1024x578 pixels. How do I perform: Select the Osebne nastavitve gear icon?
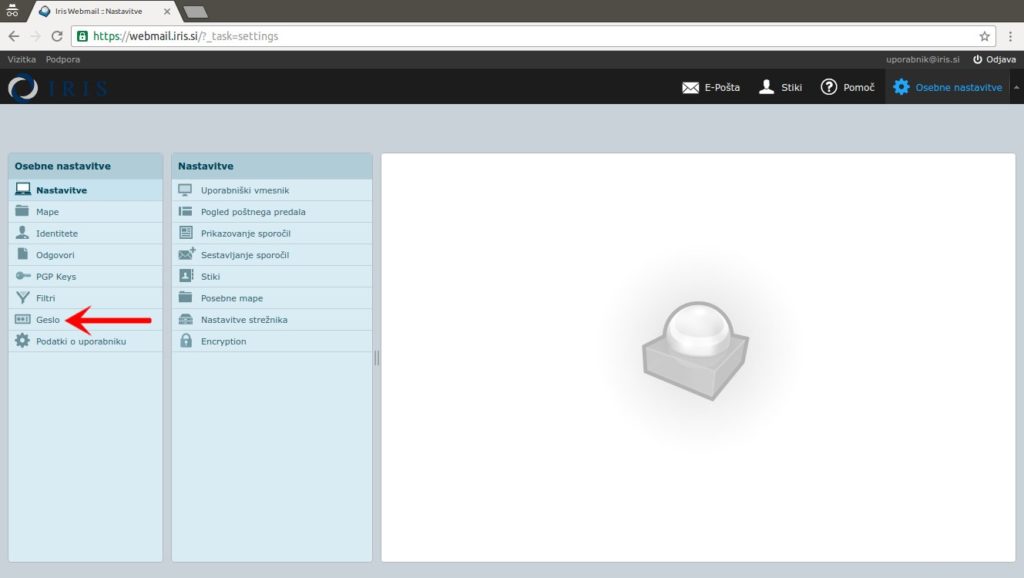[901, 87]
